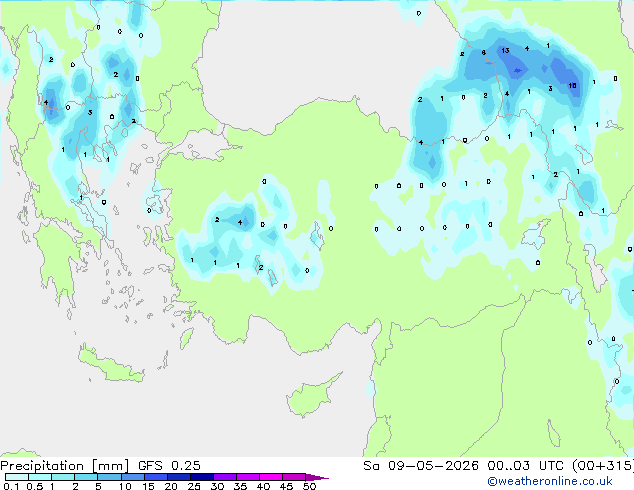
Task: Click the 35–40 mm legend swatch
Action: 248,477
